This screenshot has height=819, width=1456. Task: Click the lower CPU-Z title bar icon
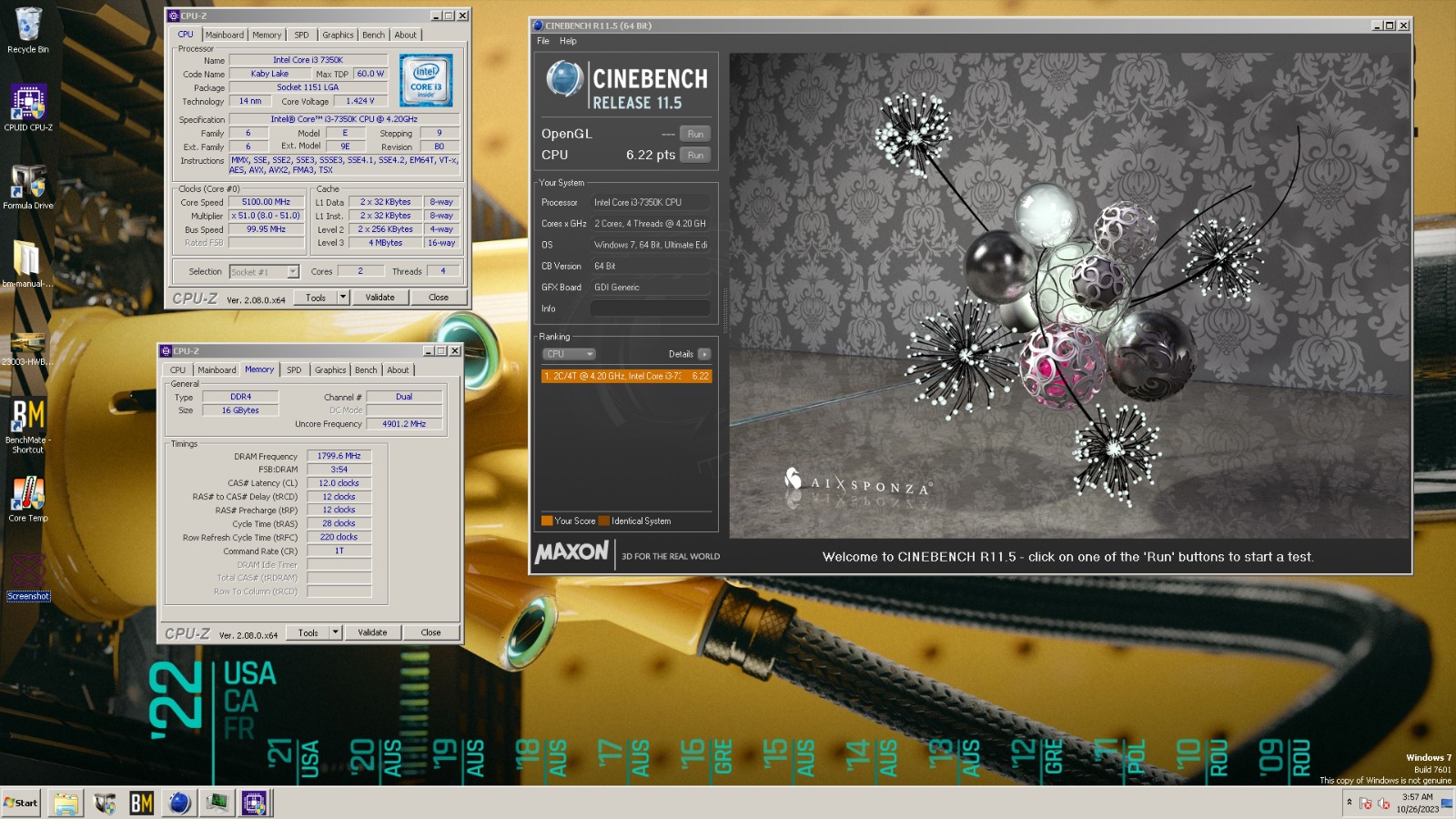[x=166, y=350]
